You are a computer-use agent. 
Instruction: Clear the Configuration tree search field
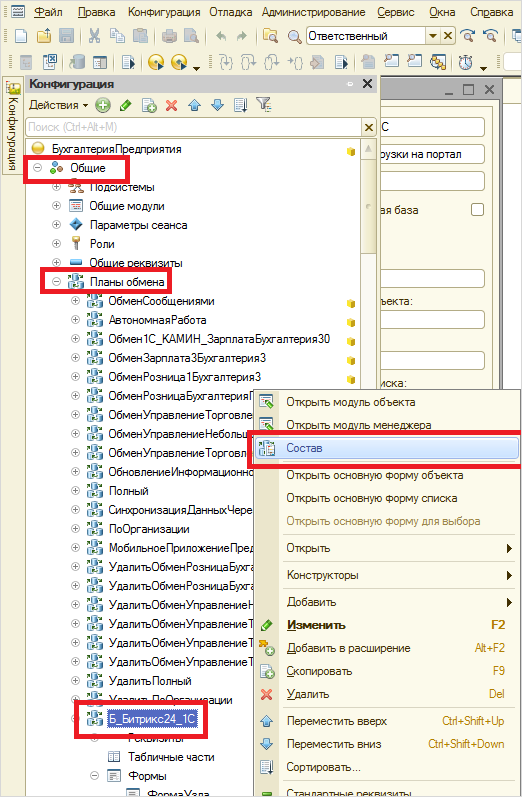[369, 127]
